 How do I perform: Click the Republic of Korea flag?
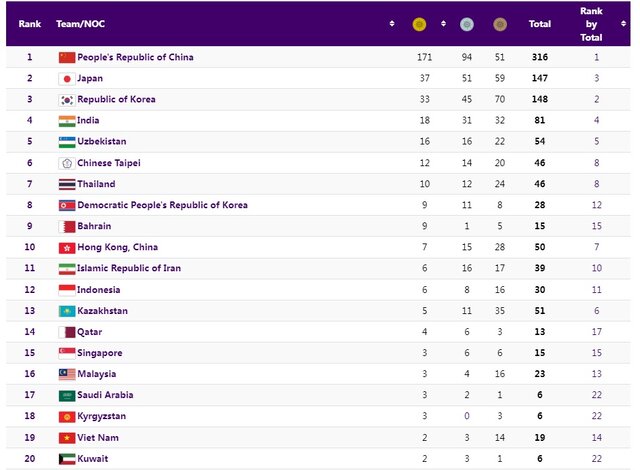tap(66, 99)
